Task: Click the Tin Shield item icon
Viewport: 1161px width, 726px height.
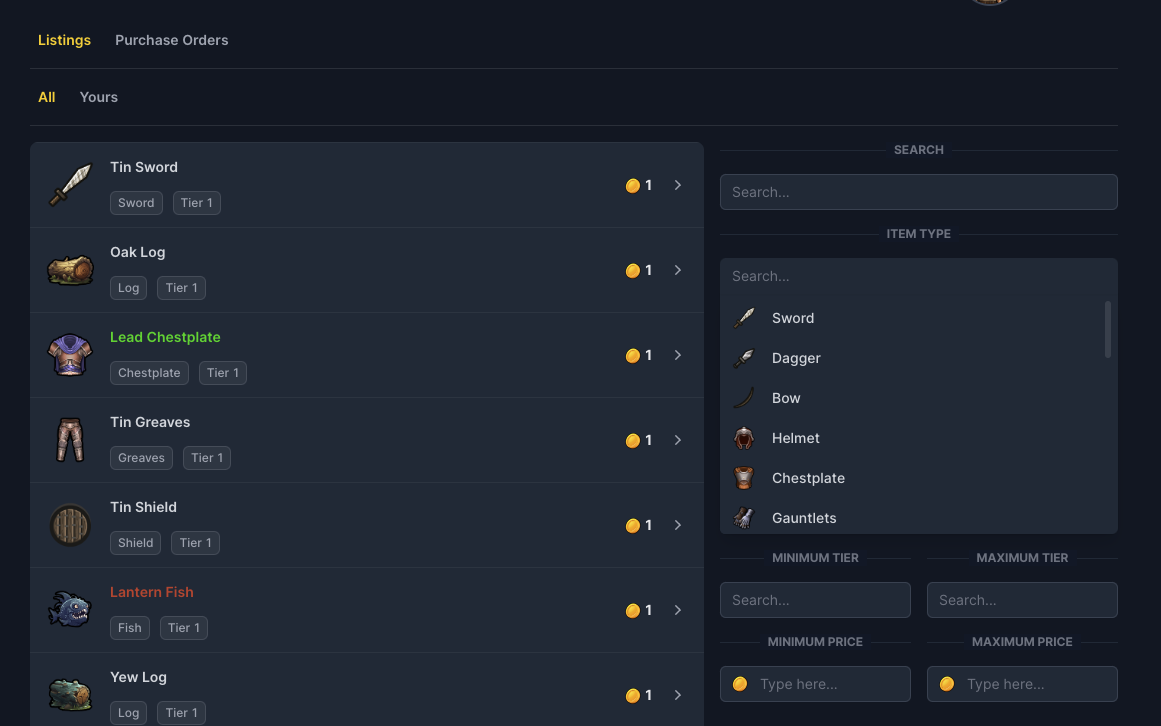Action: [70, 525]
